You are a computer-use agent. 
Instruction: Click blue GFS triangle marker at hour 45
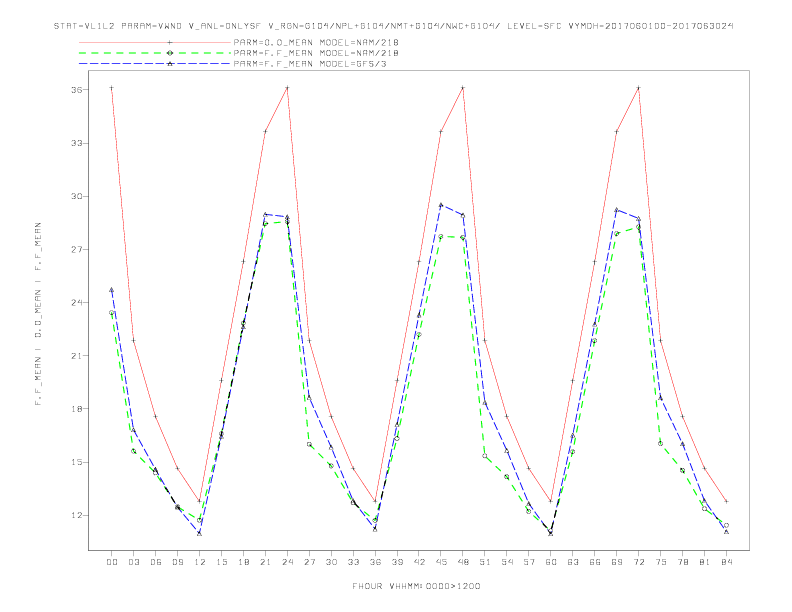(x=441, y=205)
